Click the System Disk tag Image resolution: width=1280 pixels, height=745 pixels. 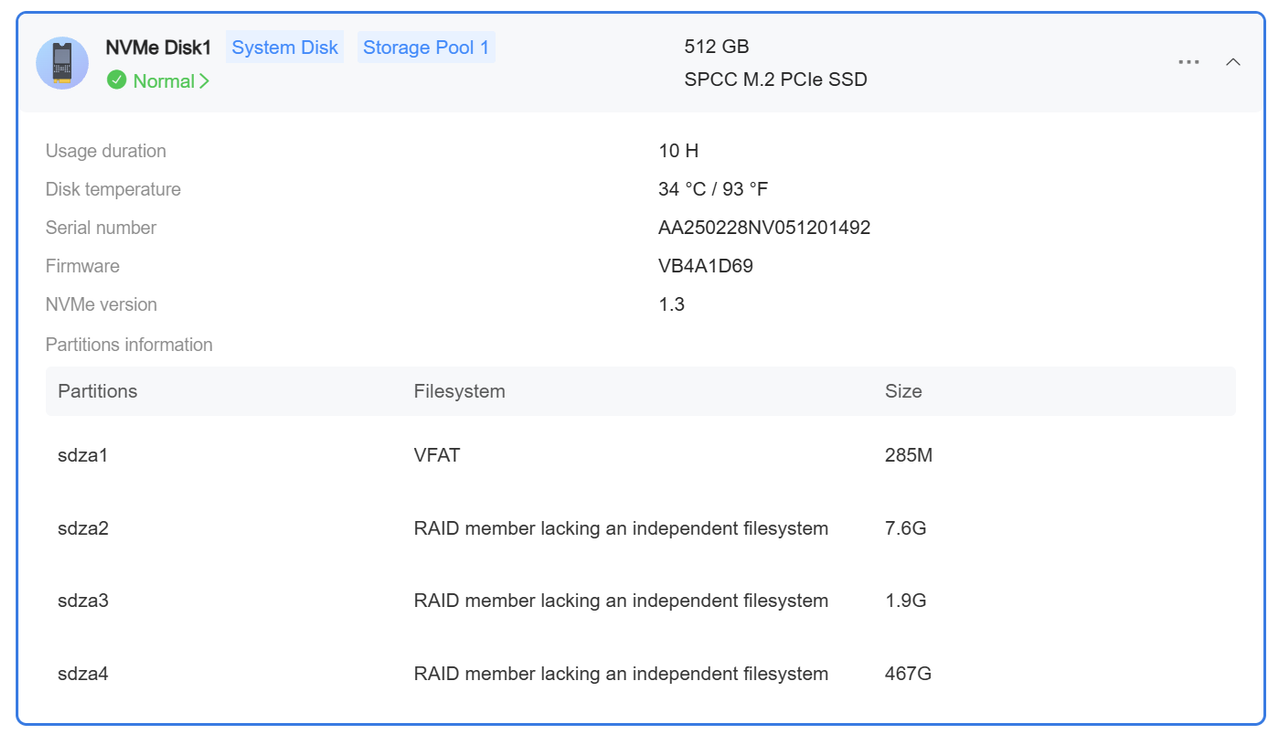tap(285, 47)
